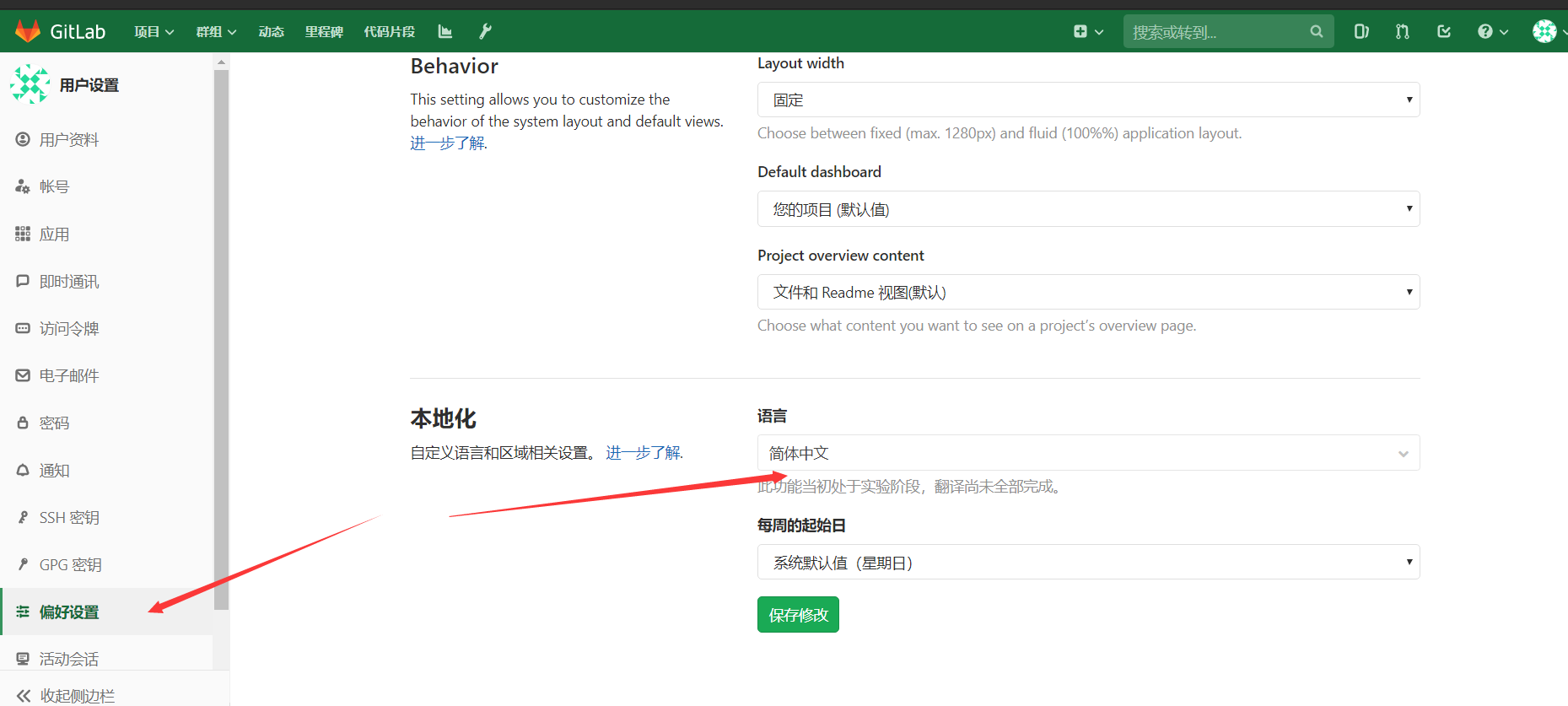The width and height of the screenshot is (1568, 706).
Task: Open the analytics chart icon in navbar
Action: [445, 31]
